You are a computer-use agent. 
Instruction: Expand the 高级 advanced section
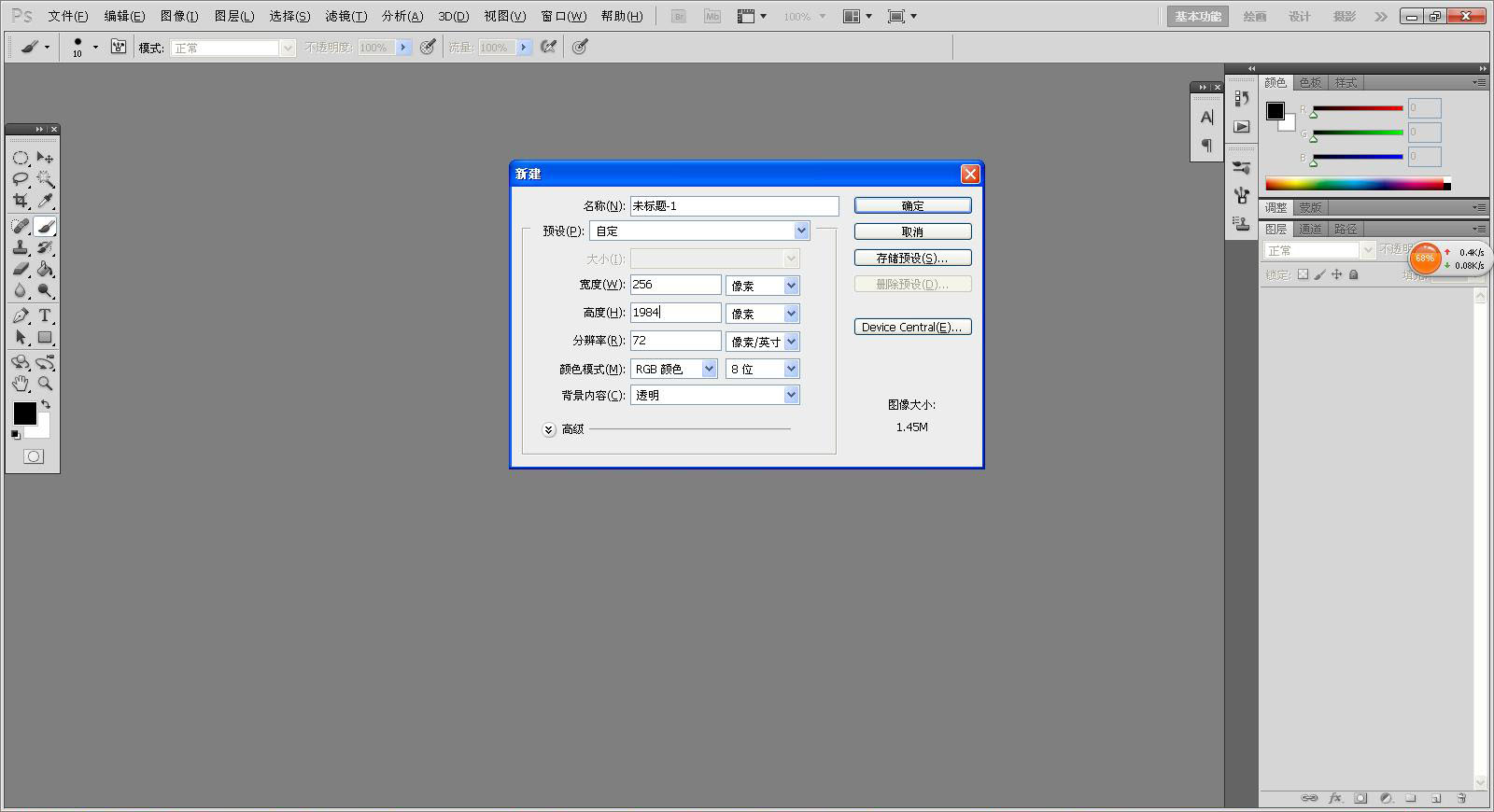[549, 429]
